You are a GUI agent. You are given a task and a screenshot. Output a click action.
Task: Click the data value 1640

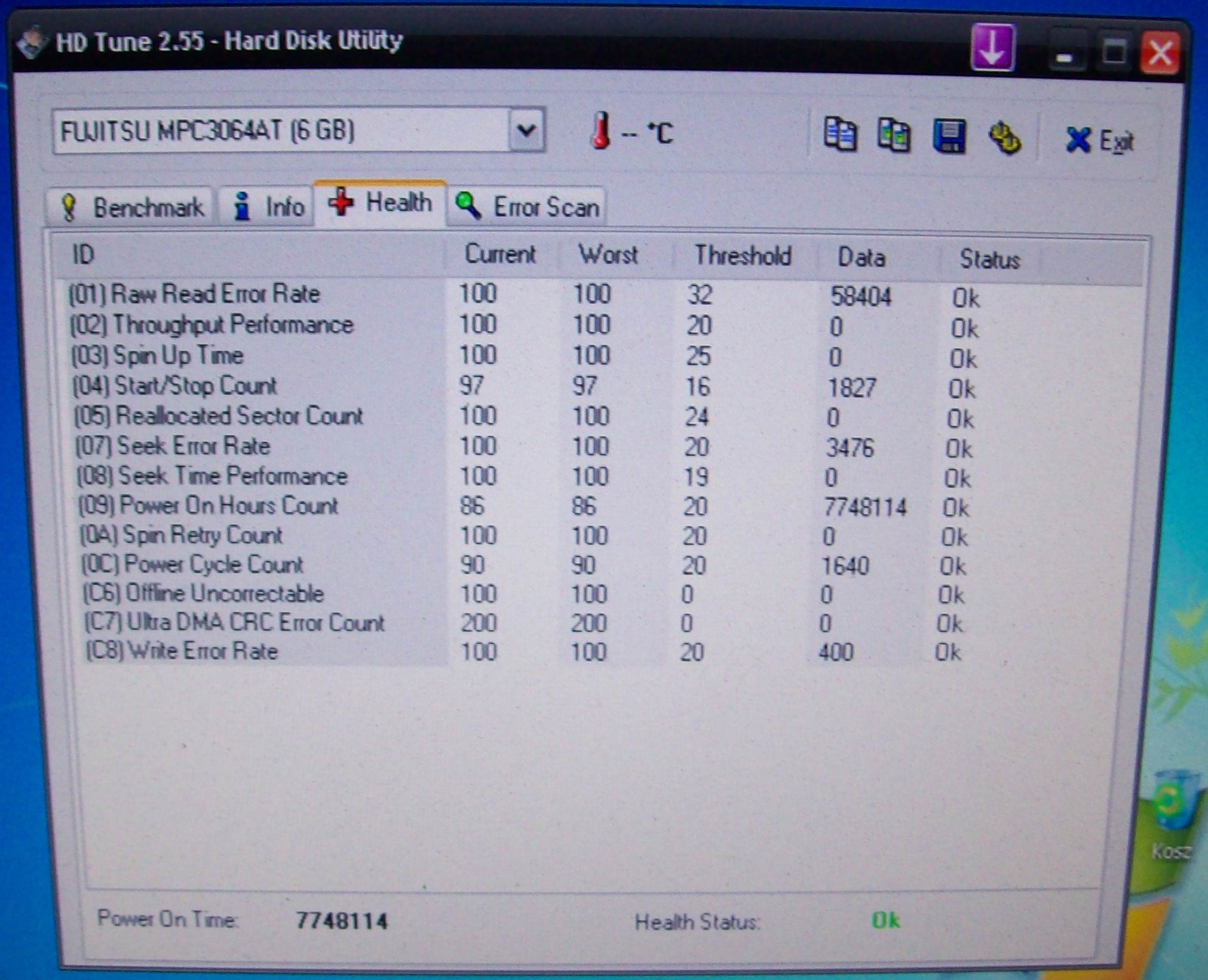coord(845,566)
